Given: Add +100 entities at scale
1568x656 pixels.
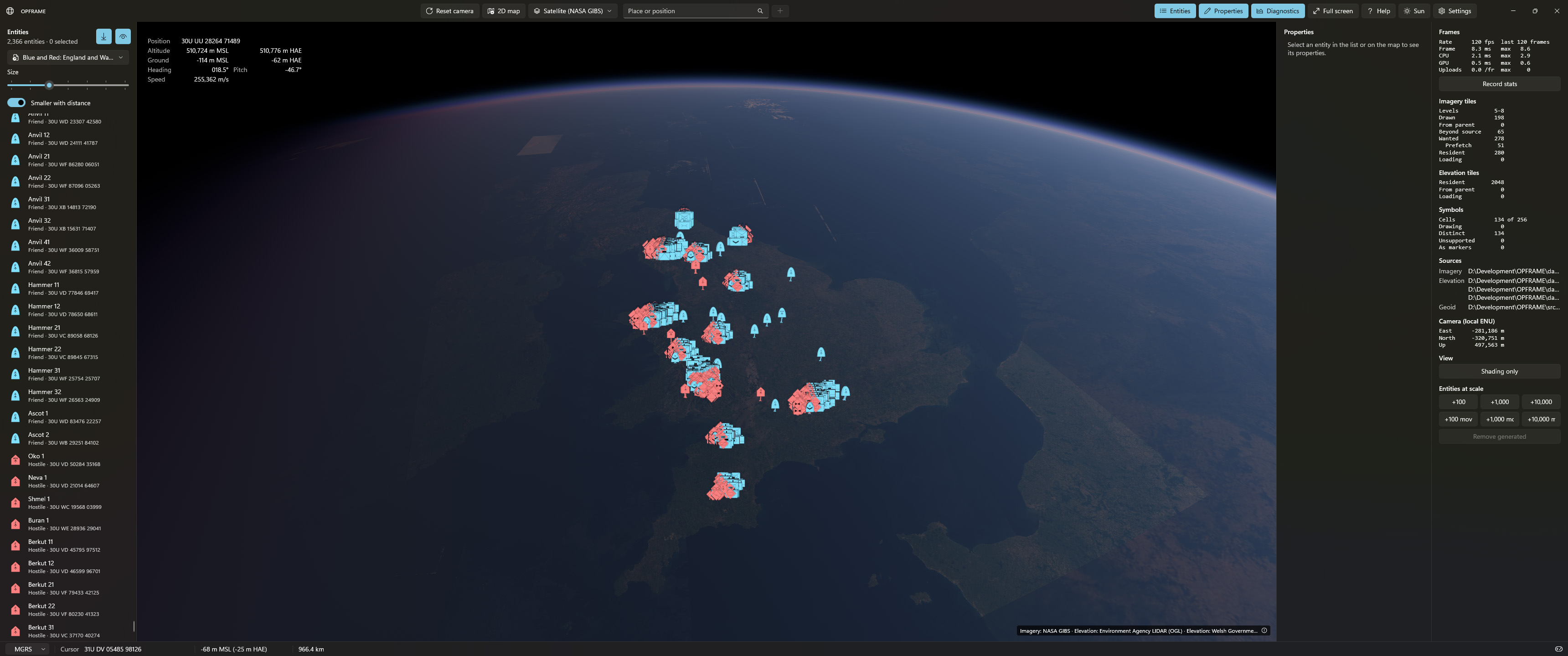Looking at the screenshot, I should click(1458, 402).
